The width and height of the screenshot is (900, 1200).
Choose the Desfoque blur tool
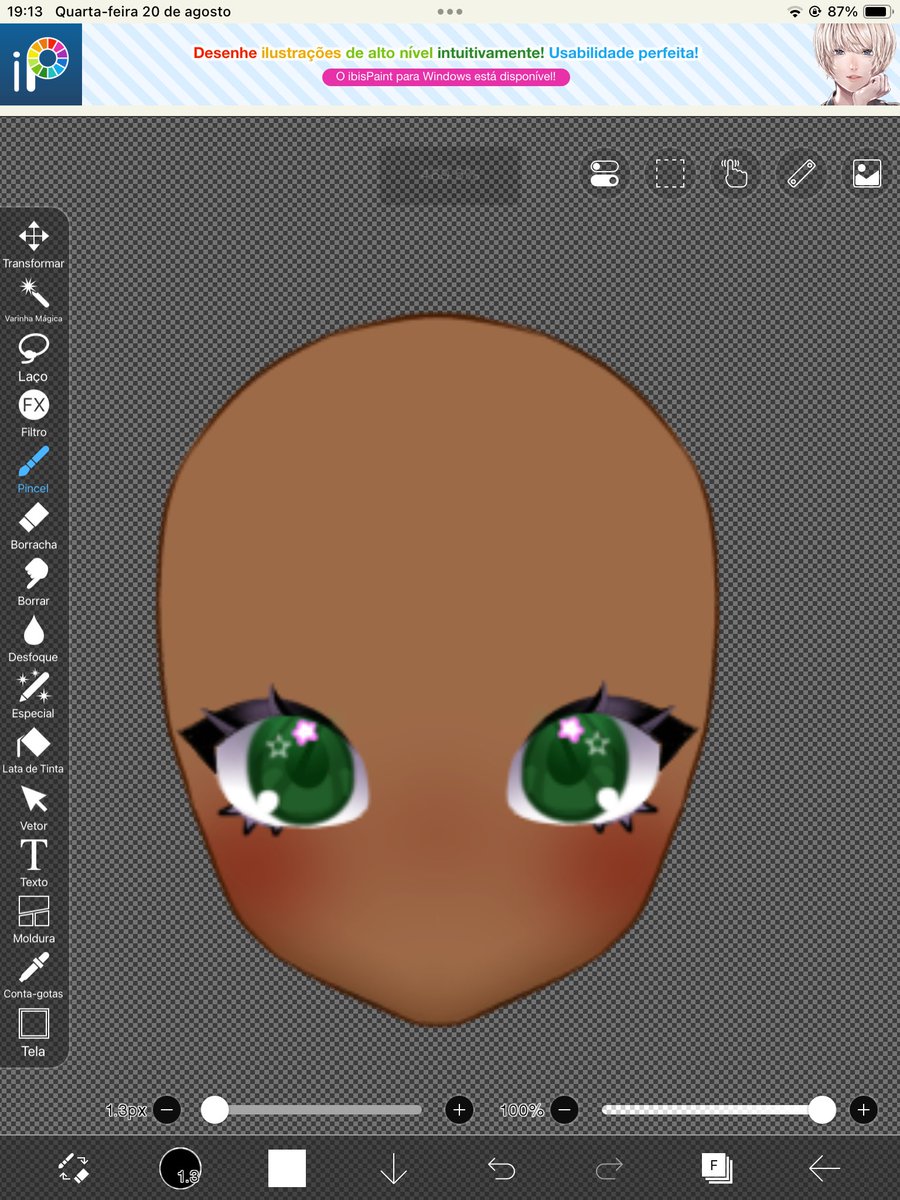pos(33,638)
